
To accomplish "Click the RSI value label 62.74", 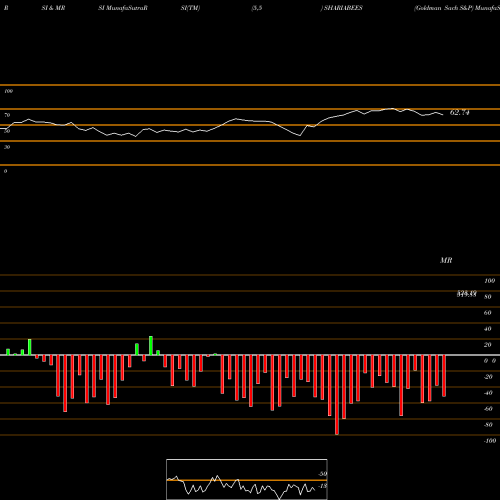I will (x=459, y=113).
